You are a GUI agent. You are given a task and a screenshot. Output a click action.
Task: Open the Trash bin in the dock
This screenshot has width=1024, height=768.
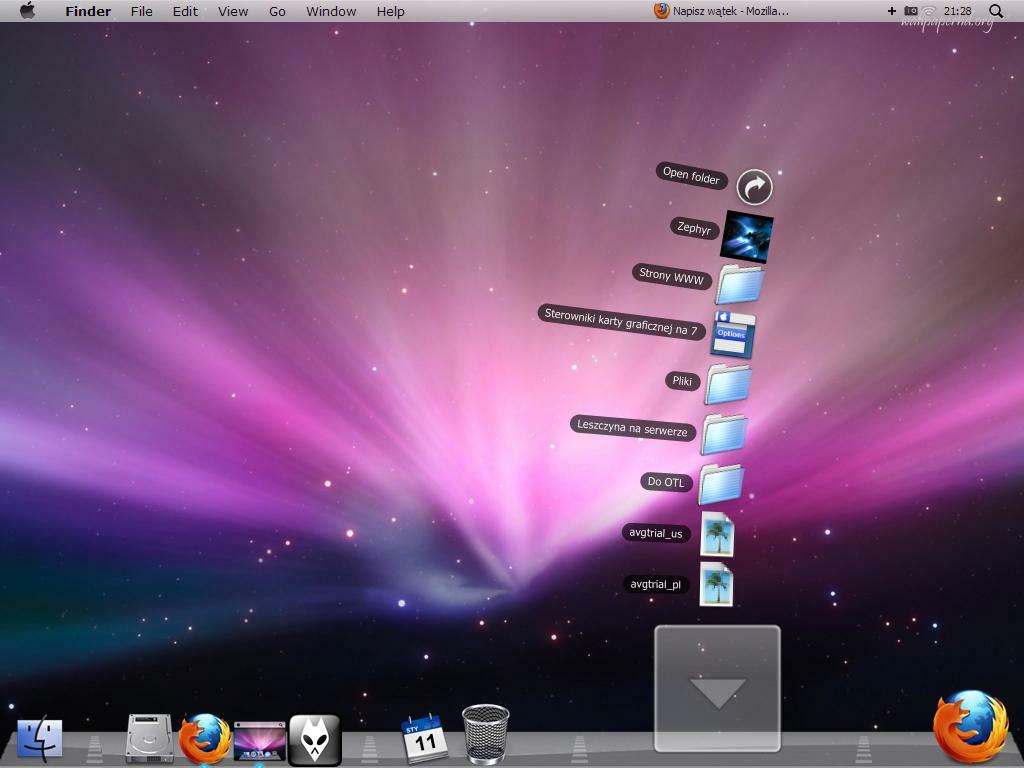486,734
